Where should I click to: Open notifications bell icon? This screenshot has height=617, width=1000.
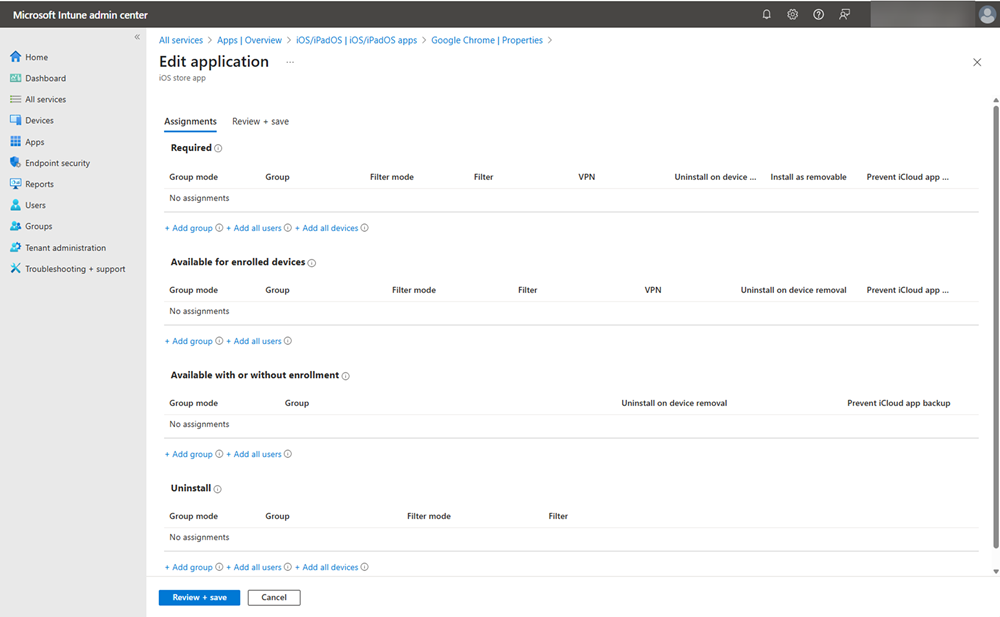tap(767, 15)
